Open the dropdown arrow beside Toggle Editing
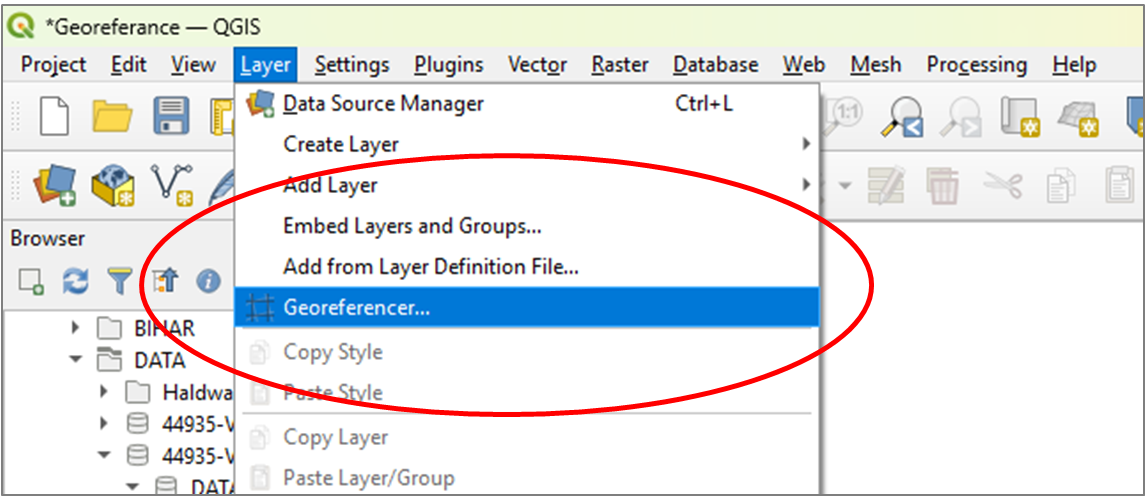The image size is (1146, 497). [x=846, y=186]
